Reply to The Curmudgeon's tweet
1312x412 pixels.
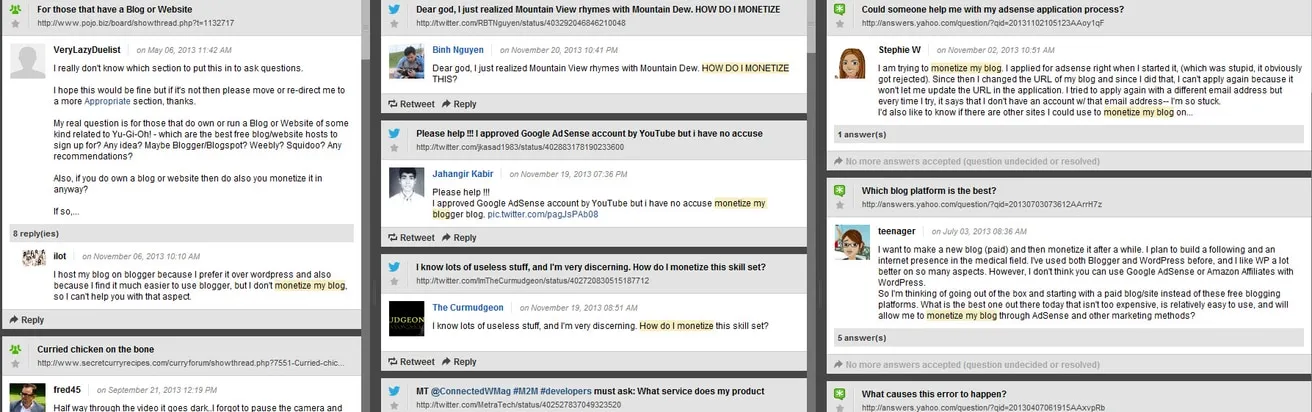pos(459,361)
